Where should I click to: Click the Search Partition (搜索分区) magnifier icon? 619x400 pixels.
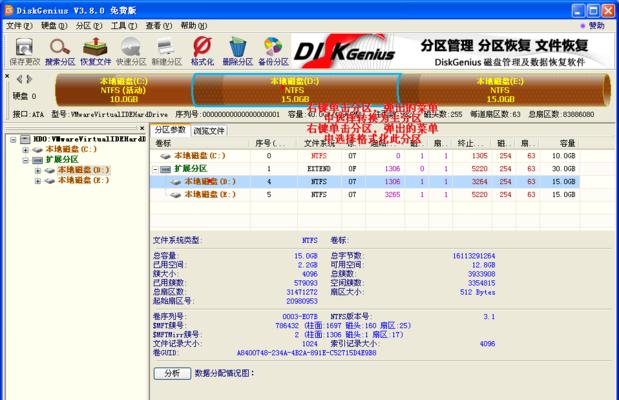(x=60, y=51)
